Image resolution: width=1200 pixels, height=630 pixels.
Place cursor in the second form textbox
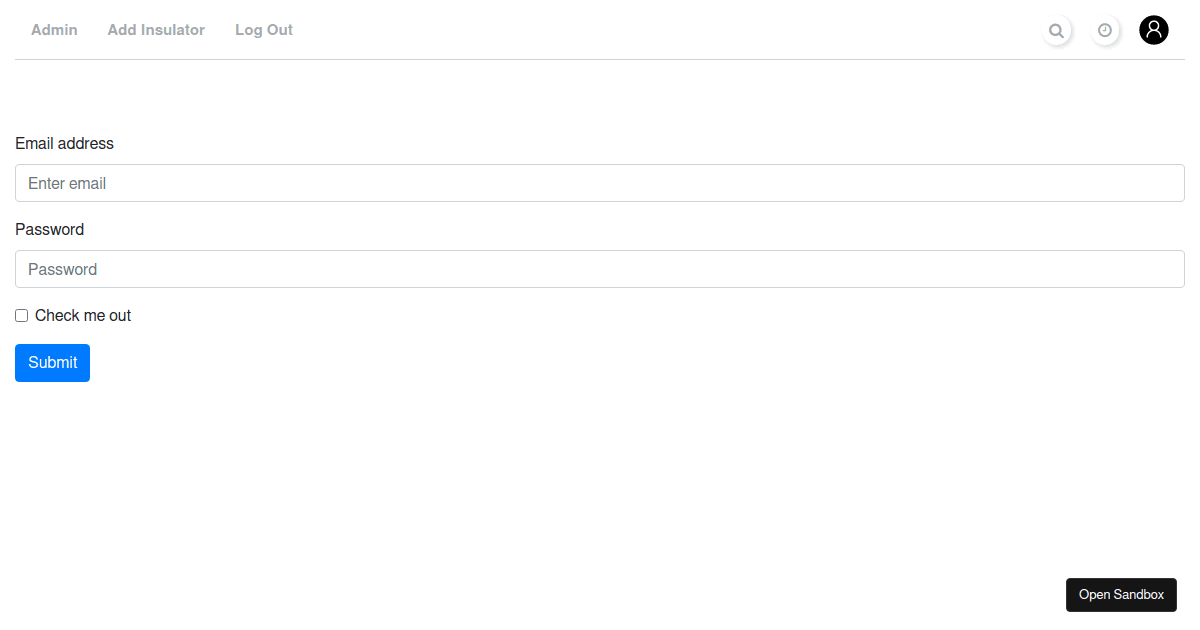[x=600, y=269]
